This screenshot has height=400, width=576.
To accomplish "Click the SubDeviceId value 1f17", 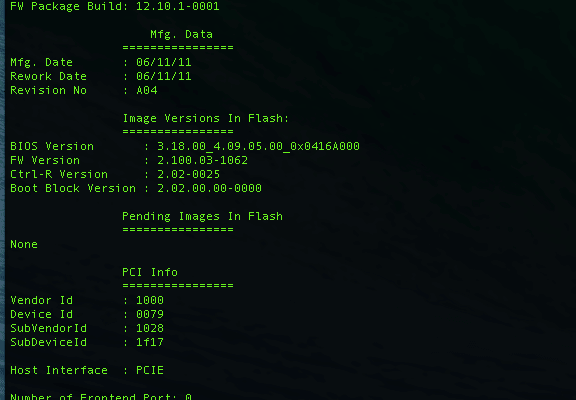I will tap(150, 342).
